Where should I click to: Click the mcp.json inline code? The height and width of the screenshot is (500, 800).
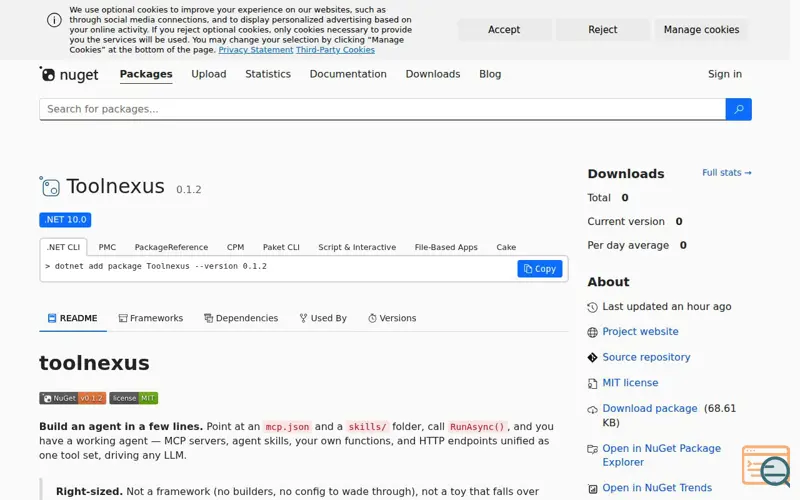(287, 427)
